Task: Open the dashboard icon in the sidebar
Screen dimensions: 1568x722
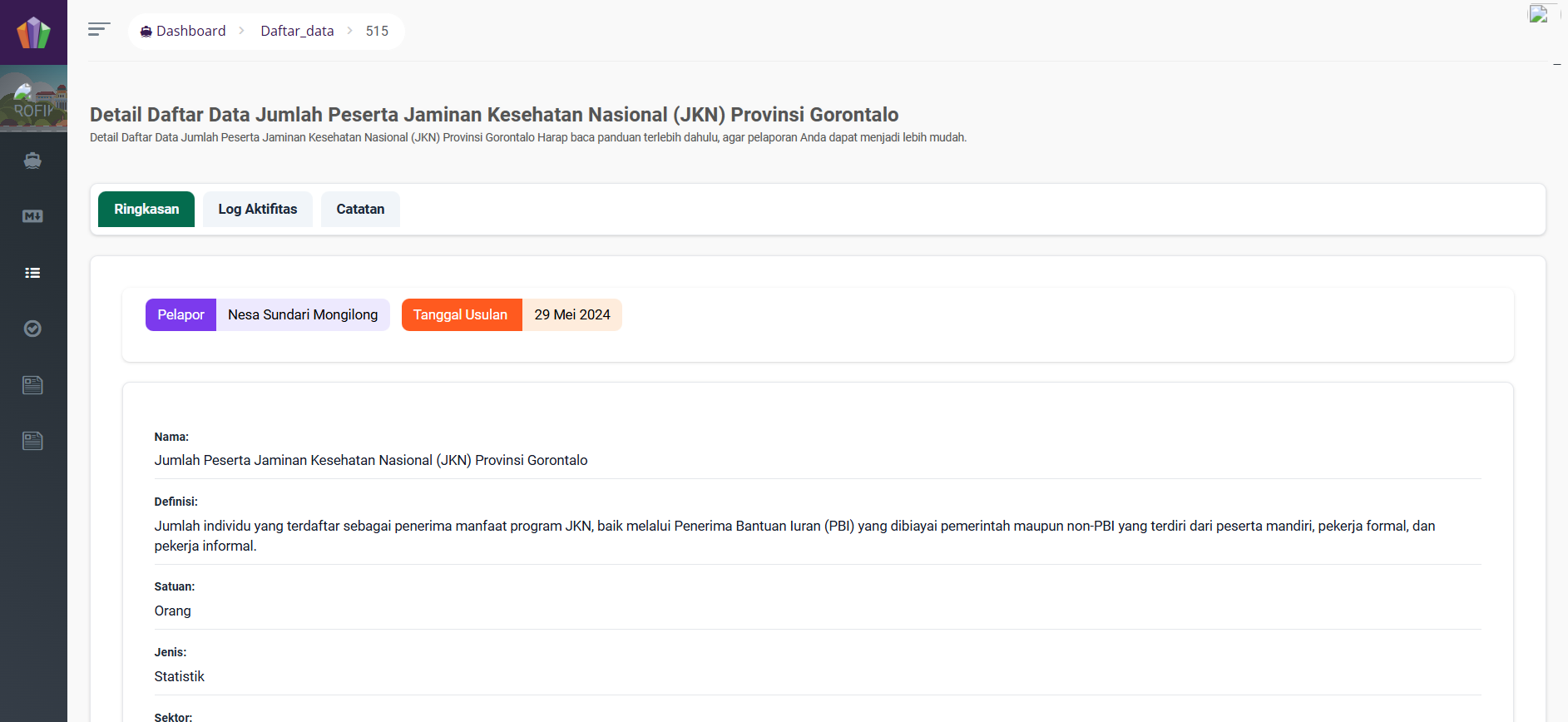Action: coord(32,161)
